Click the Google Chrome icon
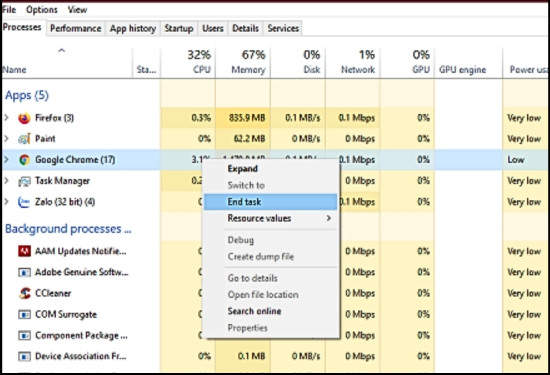This screenshot has width=550, height=375. tap(24, 160)
